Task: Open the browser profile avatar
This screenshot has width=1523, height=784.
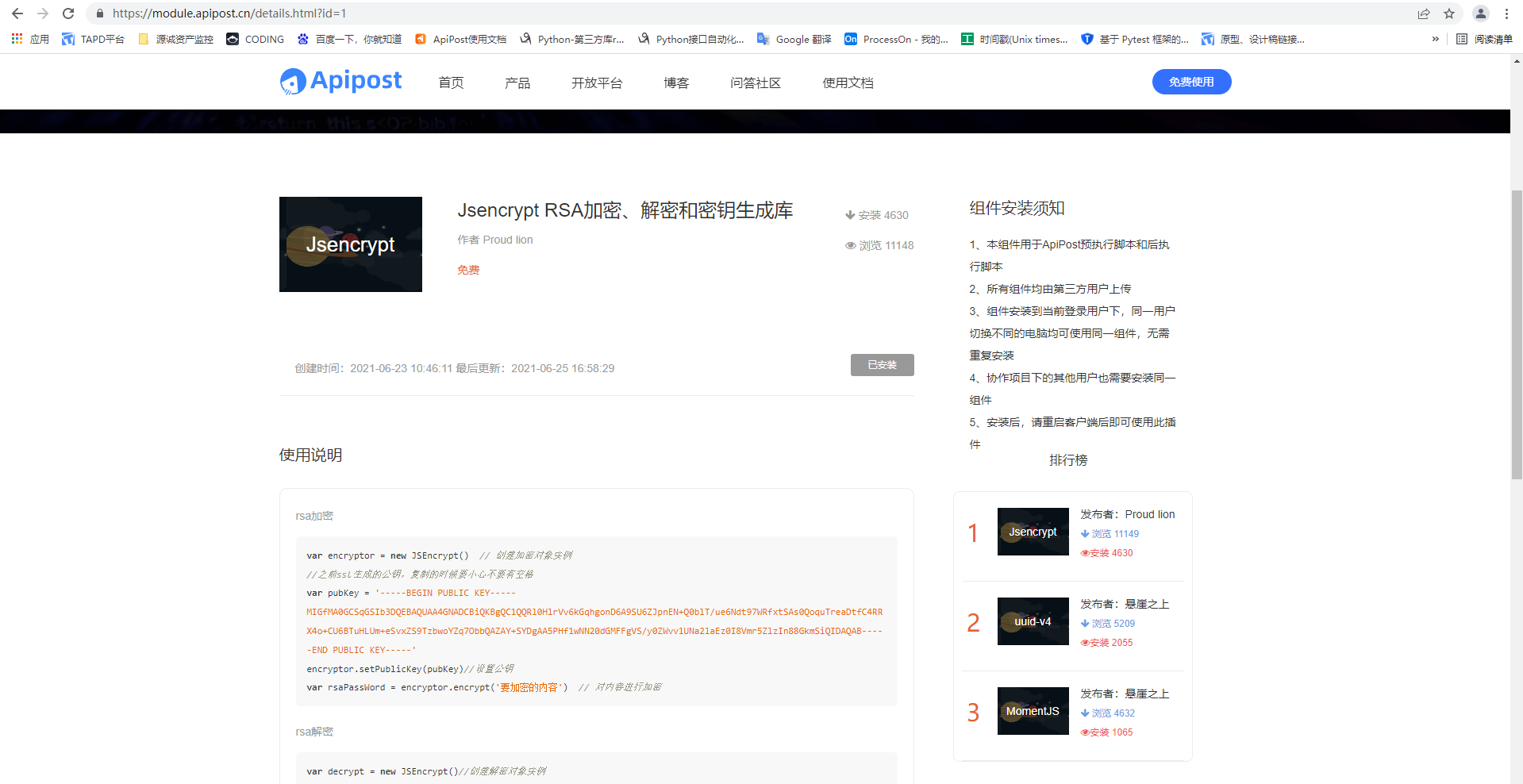Action: point(1481,13)
